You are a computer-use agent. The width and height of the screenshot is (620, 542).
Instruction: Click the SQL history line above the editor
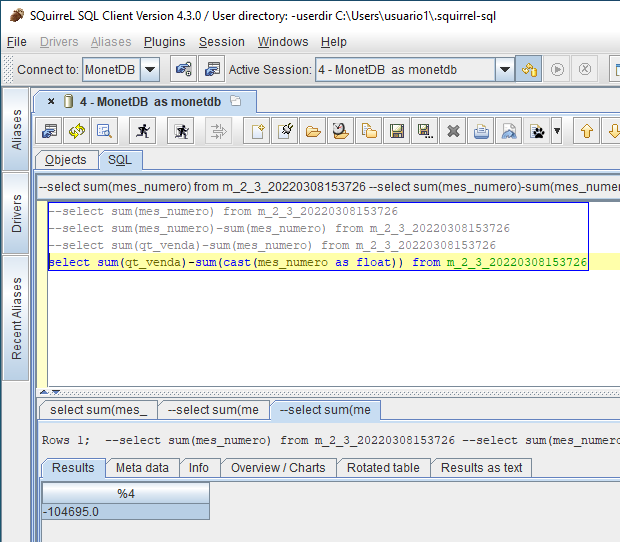[329, 187]
